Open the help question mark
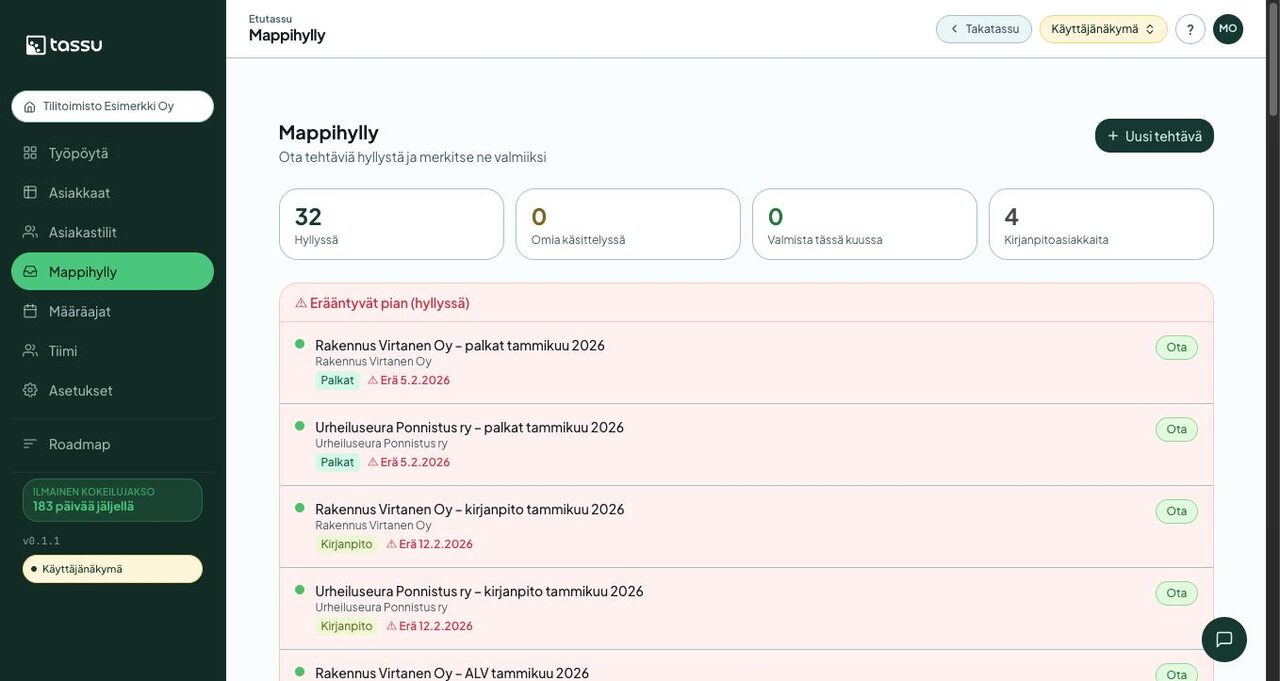 pos(1190,29)
